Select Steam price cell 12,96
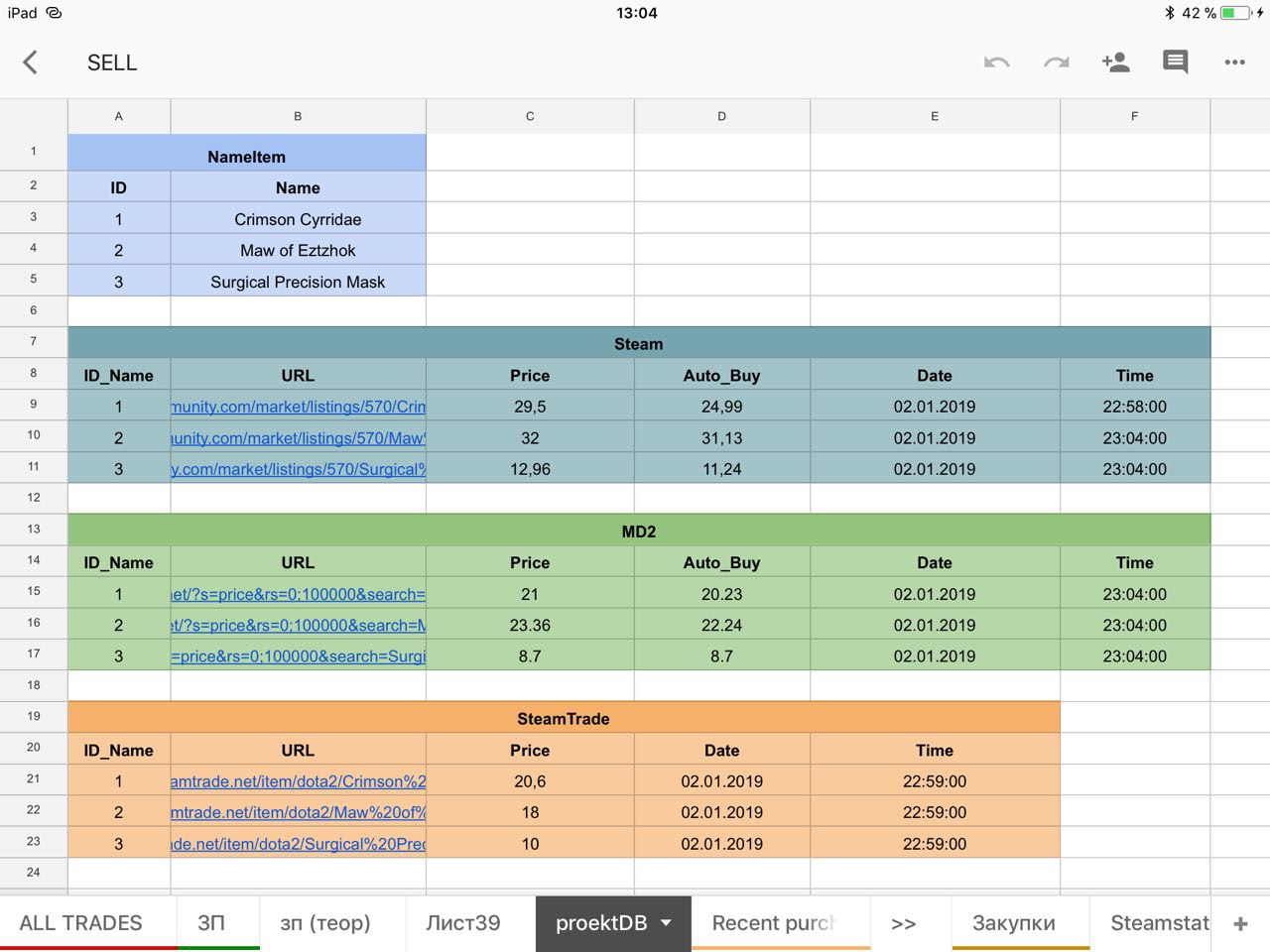The image size is (1270, 952). (530, 469)
